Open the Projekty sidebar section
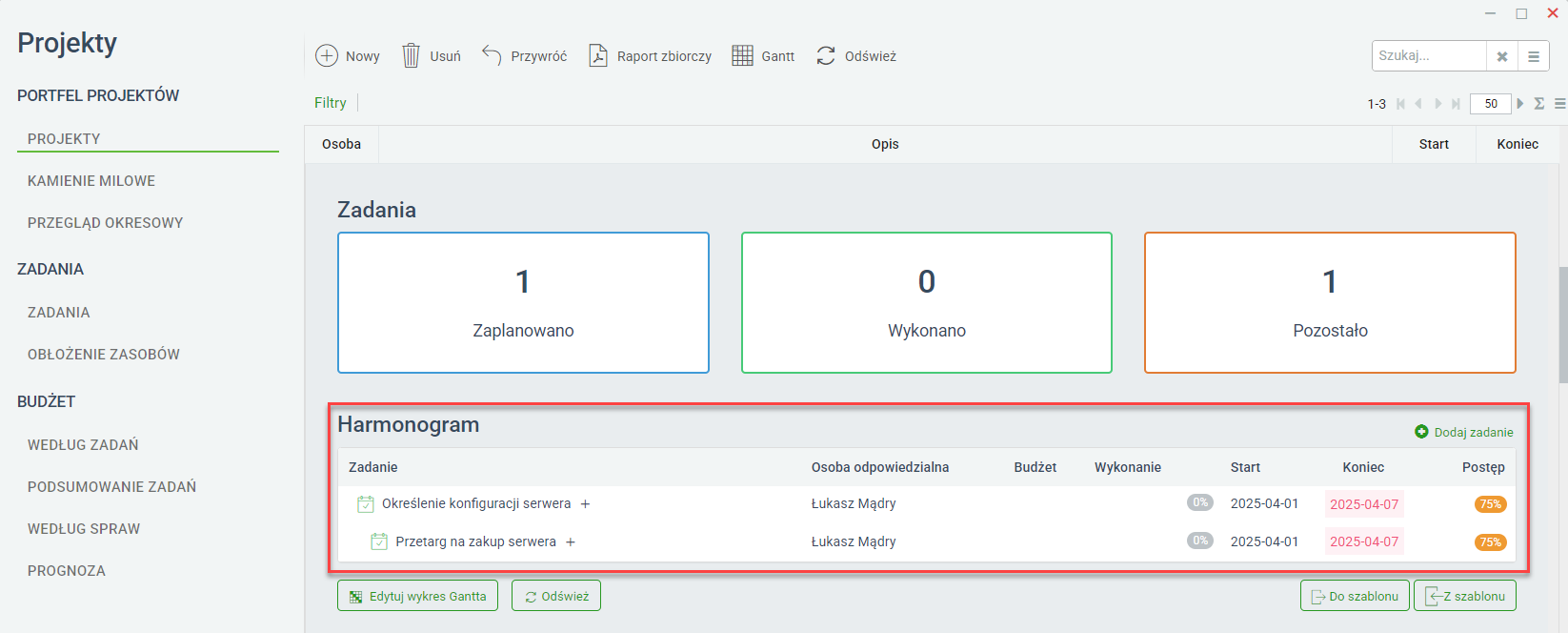This screenshot has height=633, width=1568. (x=64, y=139)
